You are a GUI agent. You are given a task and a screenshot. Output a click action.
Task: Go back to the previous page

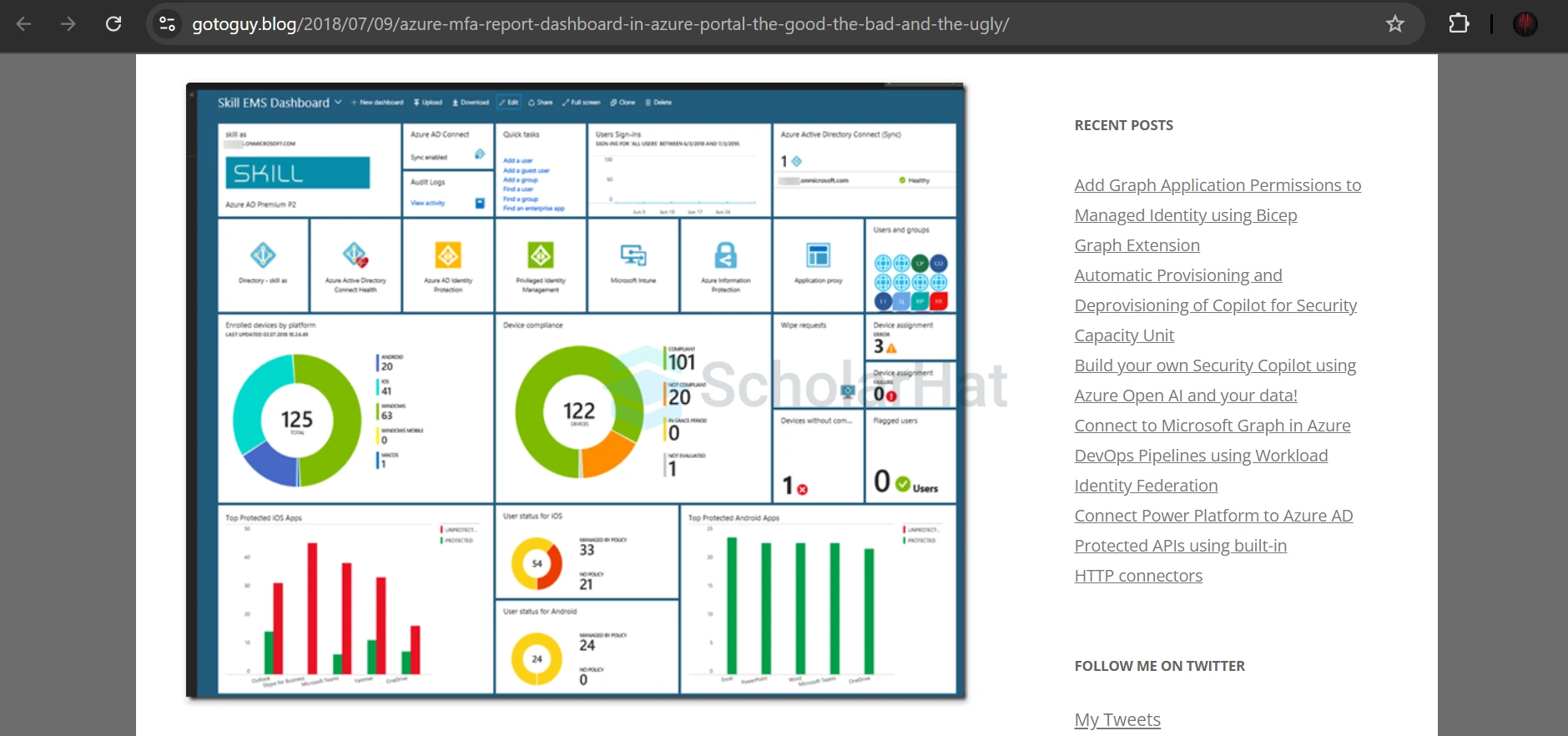click(23, 24)
